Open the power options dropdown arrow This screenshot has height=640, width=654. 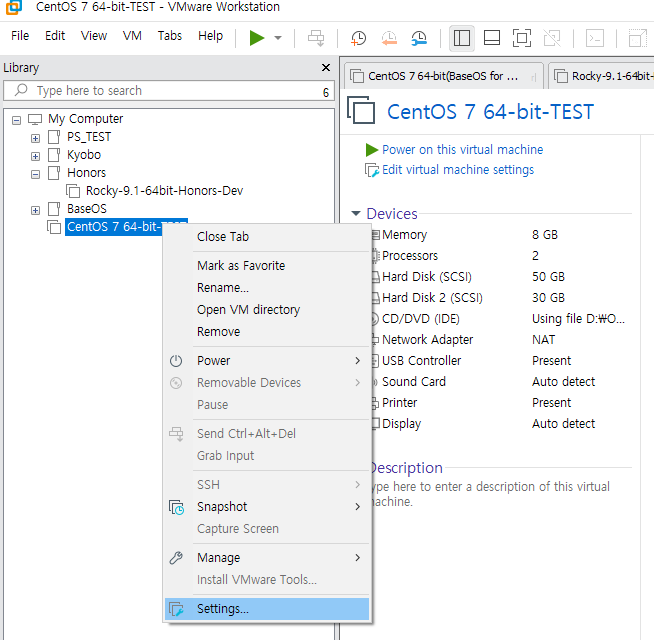(x=278, y=38)
